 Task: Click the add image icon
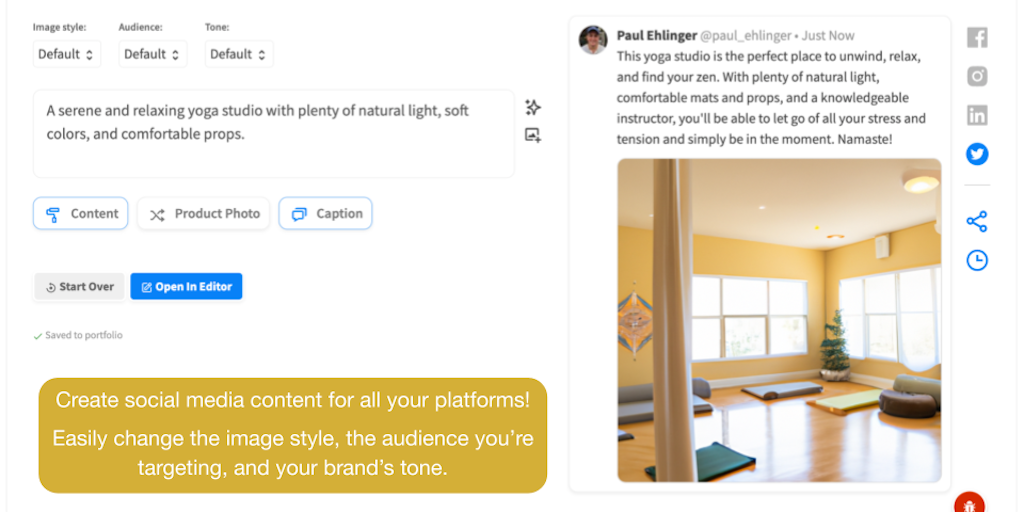(x=533, y=136)
